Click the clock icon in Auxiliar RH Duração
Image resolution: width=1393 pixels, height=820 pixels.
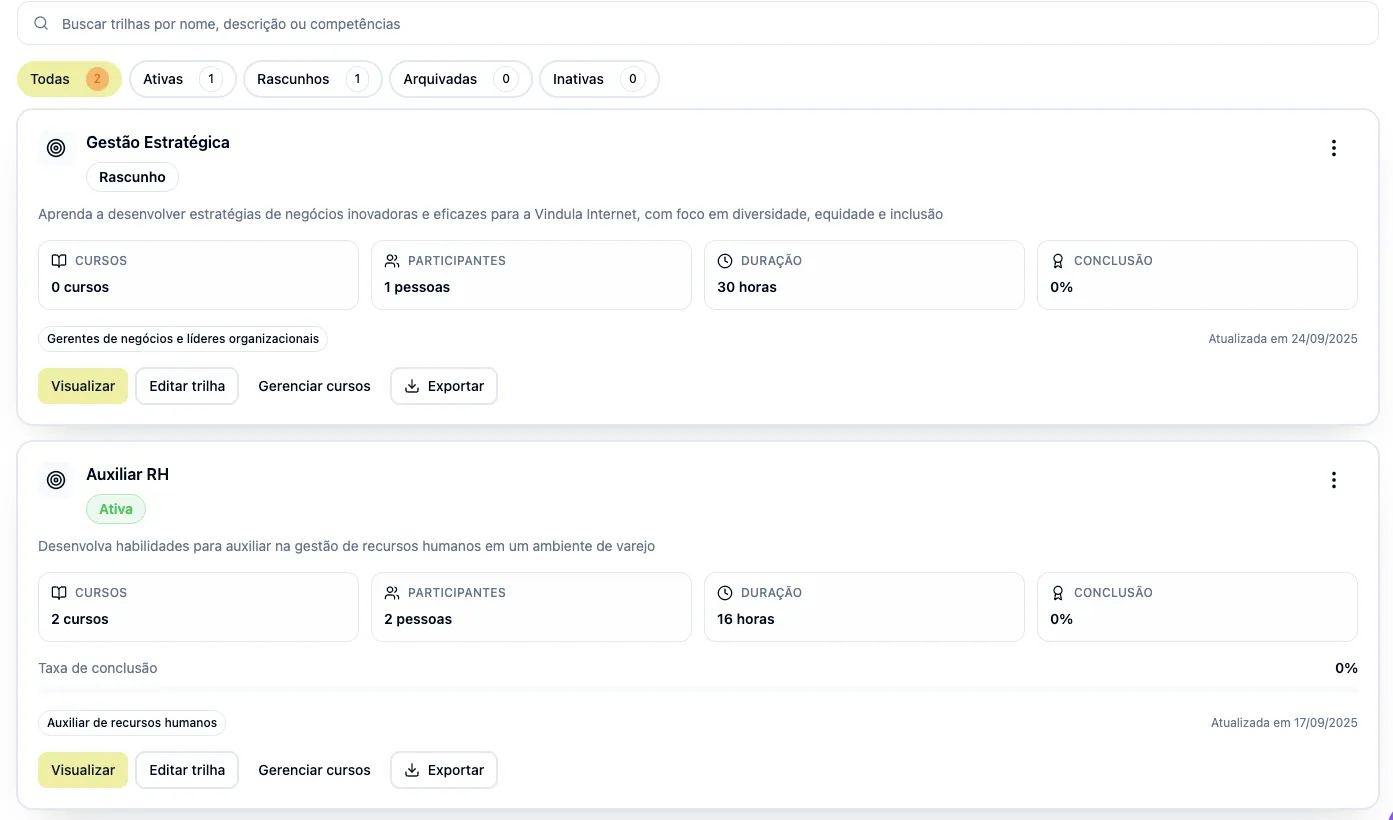(725, 593)
